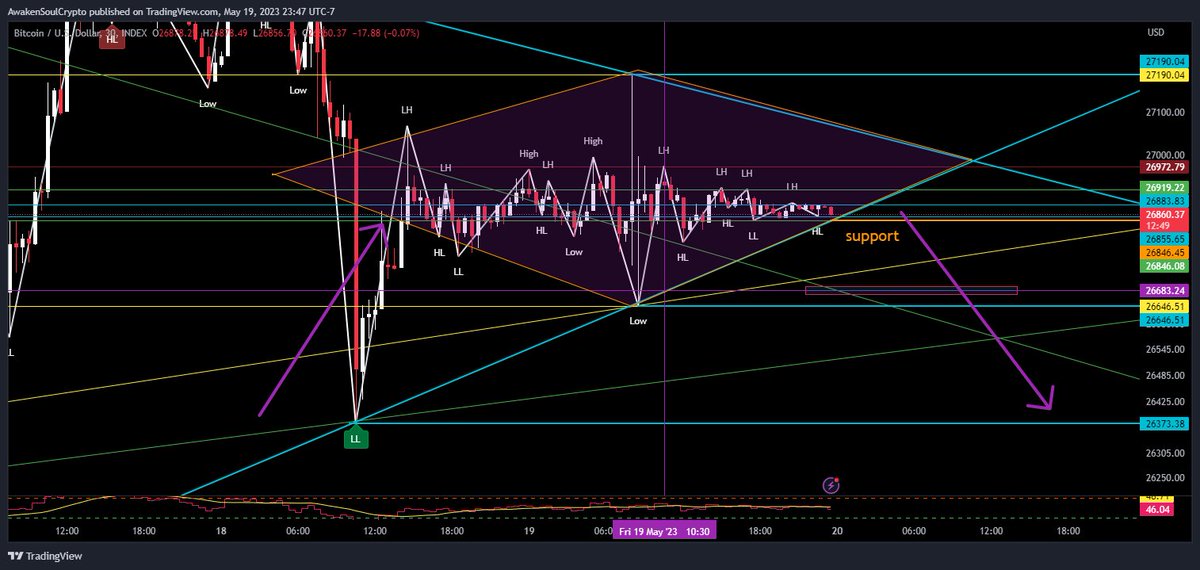The height and width of the screenshot is (570, 1200).
Task: Click the Fri 19 May '23 10:30 time marker
Action: (664, 532)
